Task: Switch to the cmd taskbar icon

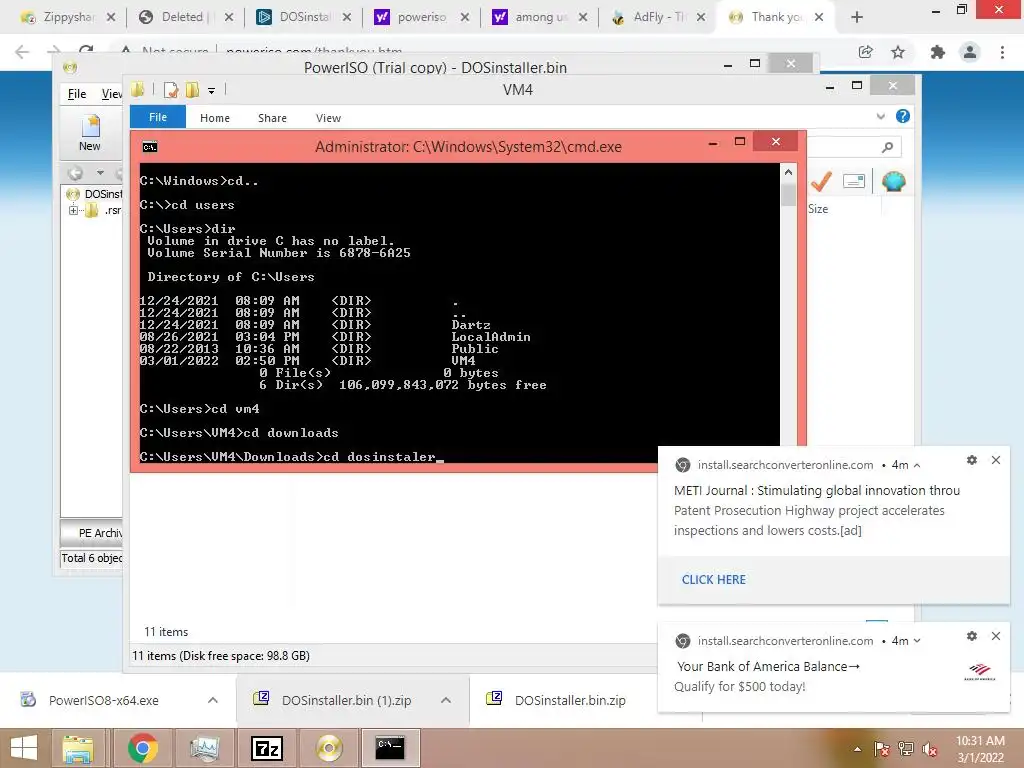Action: pos(390,748)
